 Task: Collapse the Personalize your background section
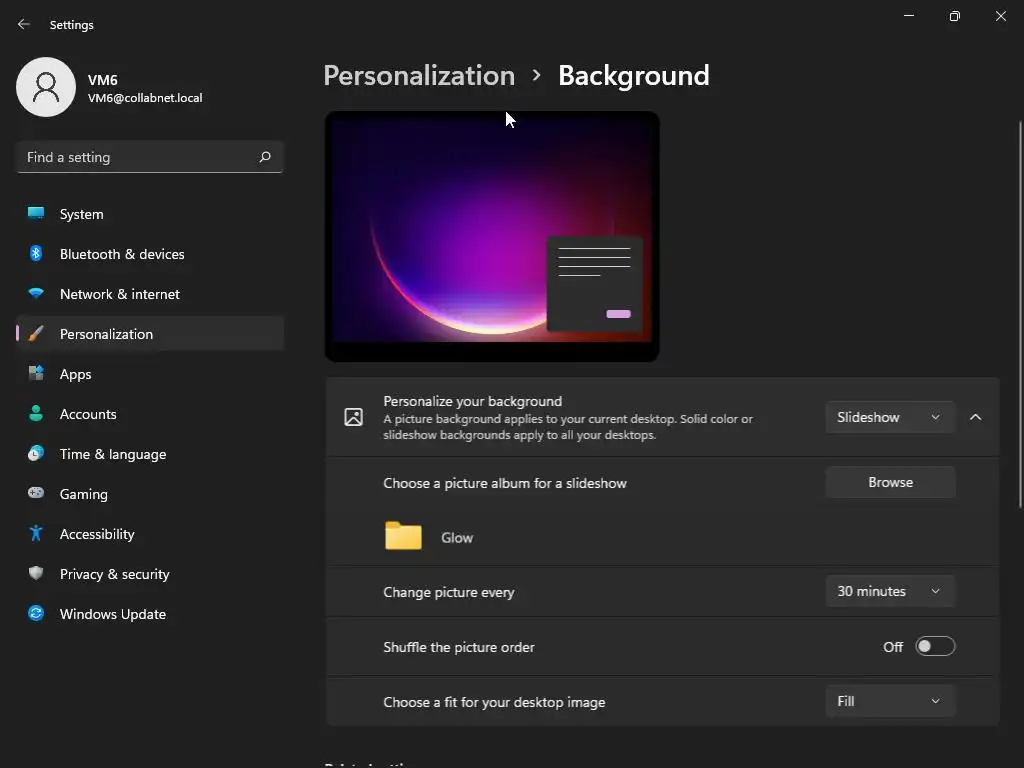click(x=976, y=417)
